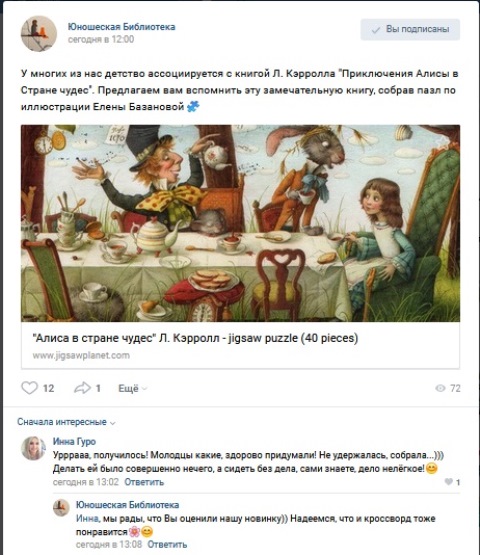Open Инна Гуро's profile name link
This screenshot has height=555, width=480.
[x=74, y=441]
